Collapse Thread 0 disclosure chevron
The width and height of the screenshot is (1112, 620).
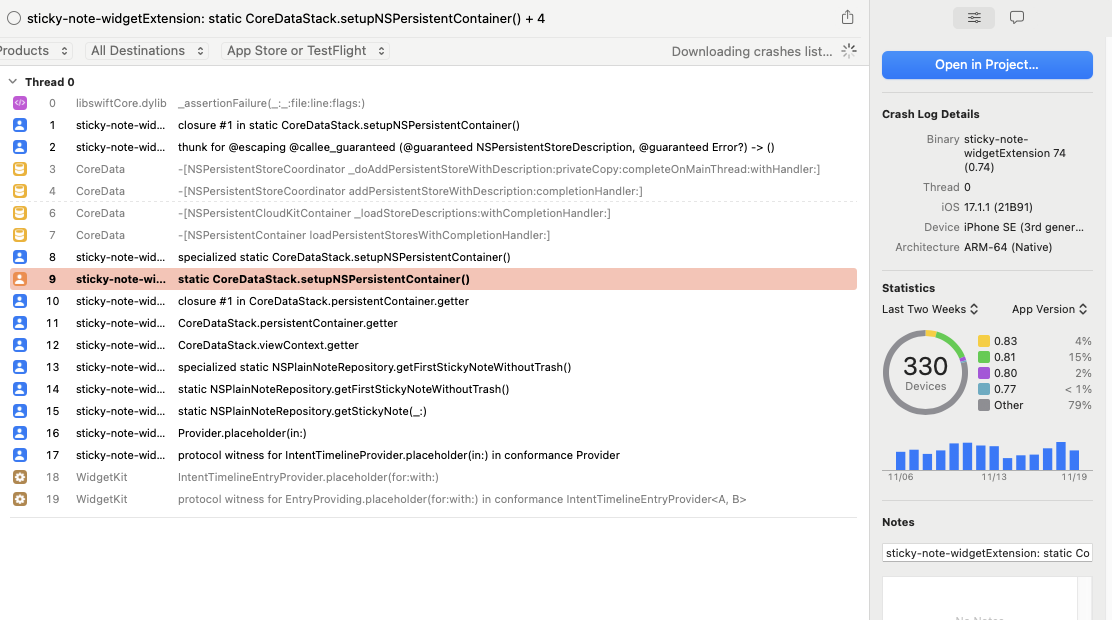pos(13,82)
